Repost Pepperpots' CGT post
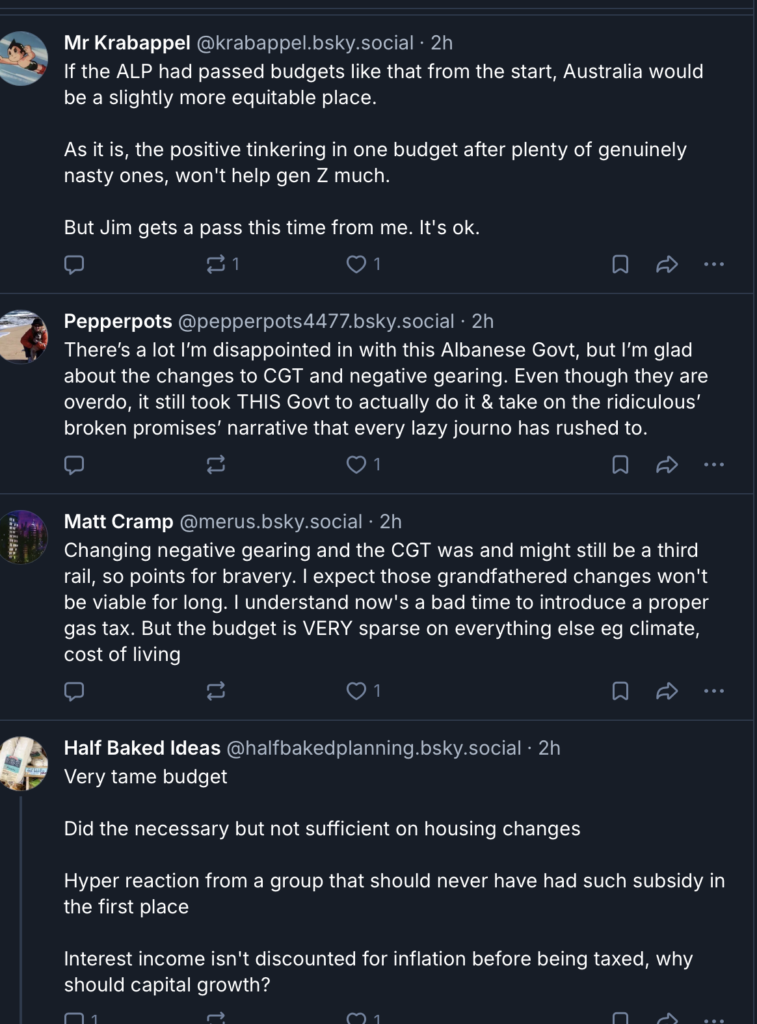757x1024 pixels. (x=216, y=464)
